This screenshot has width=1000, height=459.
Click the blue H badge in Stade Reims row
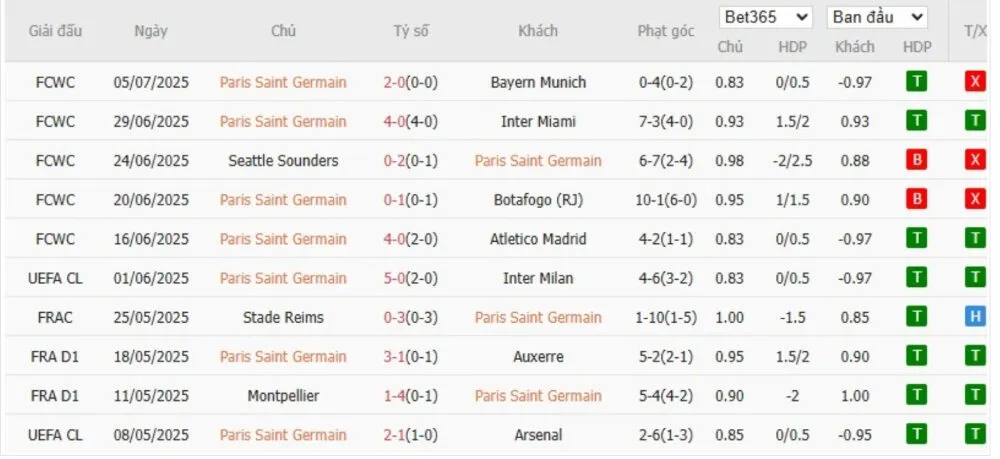coord(974,318)
